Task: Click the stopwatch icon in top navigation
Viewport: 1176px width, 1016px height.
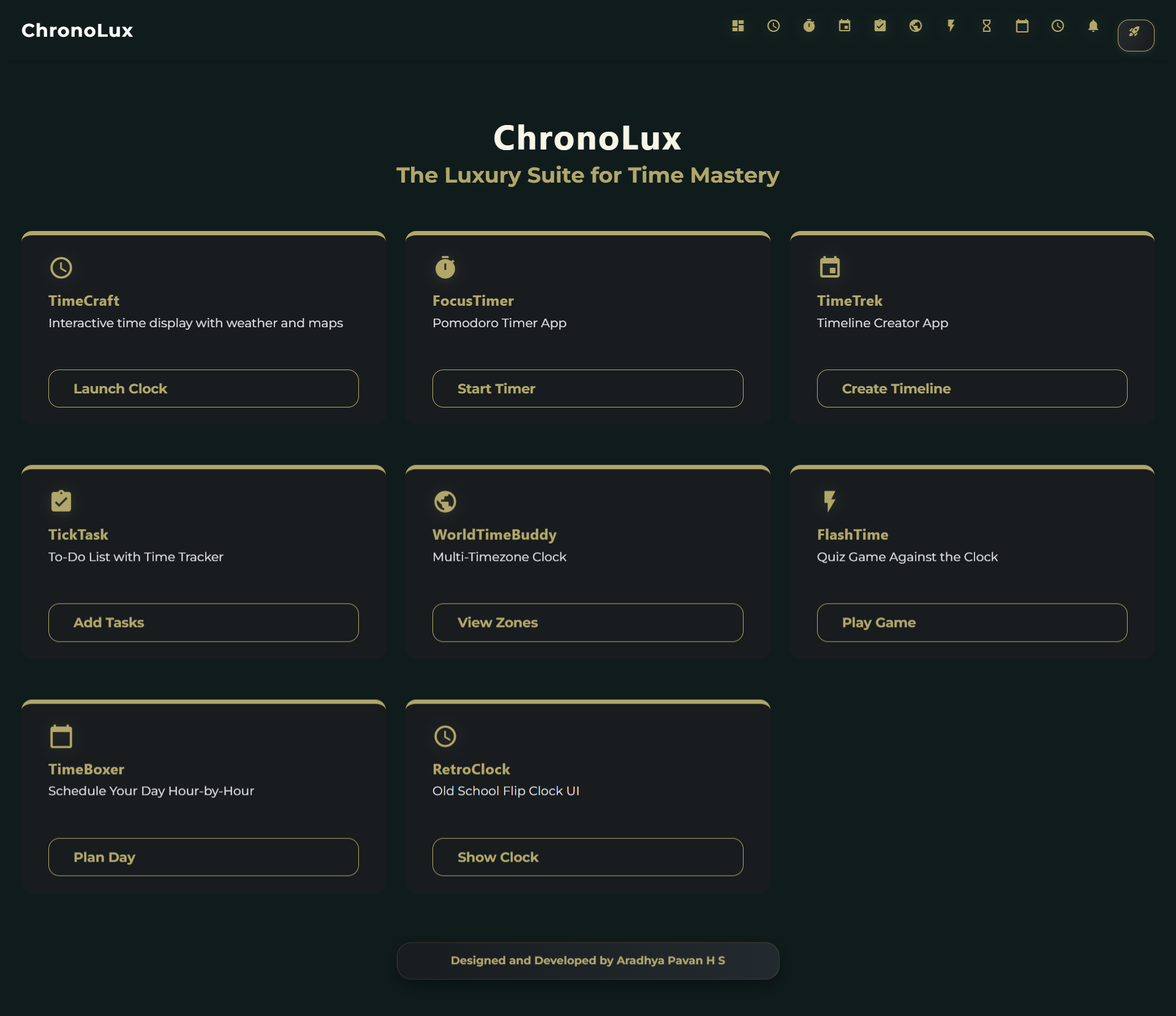Action: [809, 26]
